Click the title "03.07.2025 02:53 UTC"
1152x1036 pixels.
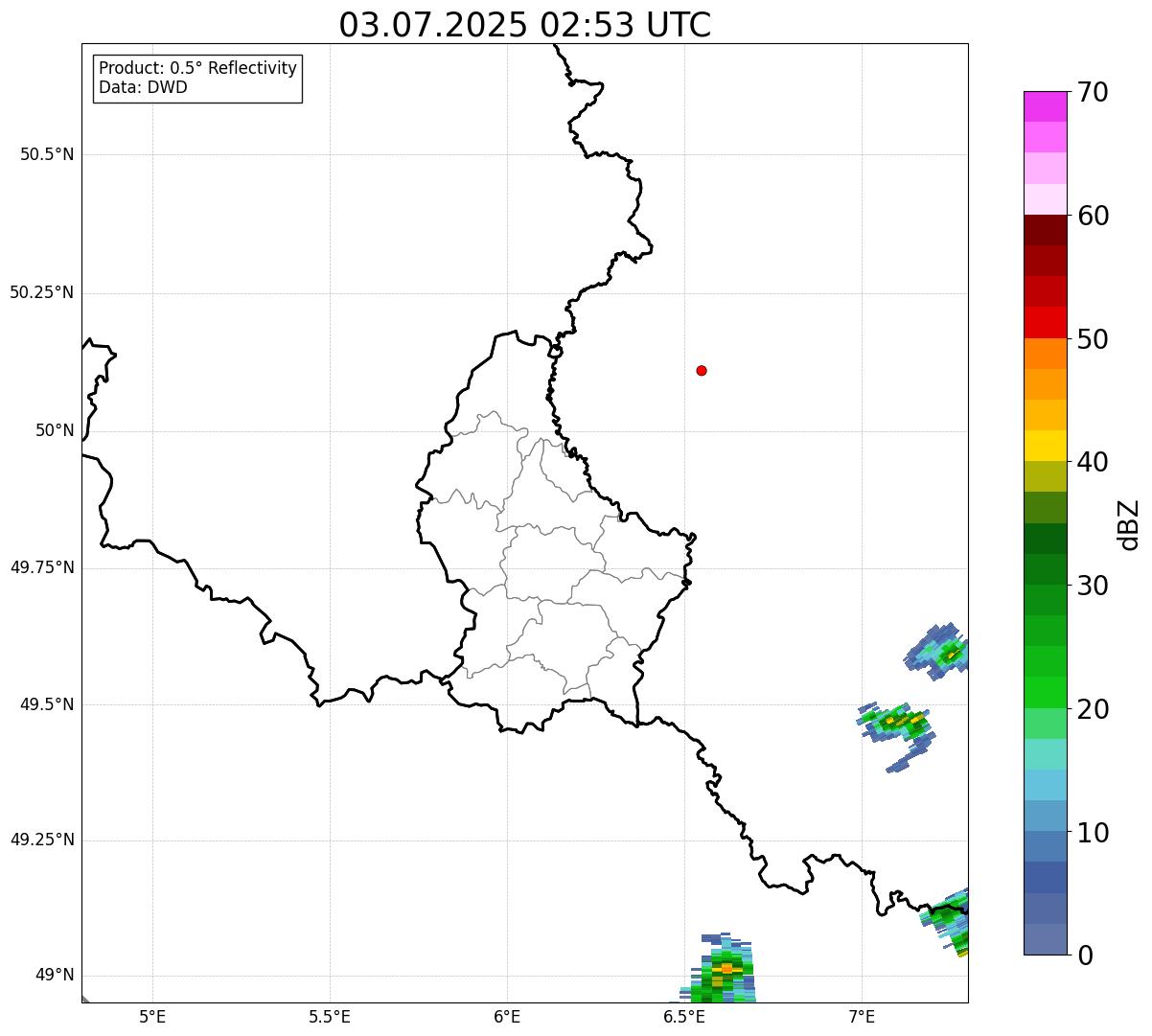pyautogui.click(x=525, y=25)
